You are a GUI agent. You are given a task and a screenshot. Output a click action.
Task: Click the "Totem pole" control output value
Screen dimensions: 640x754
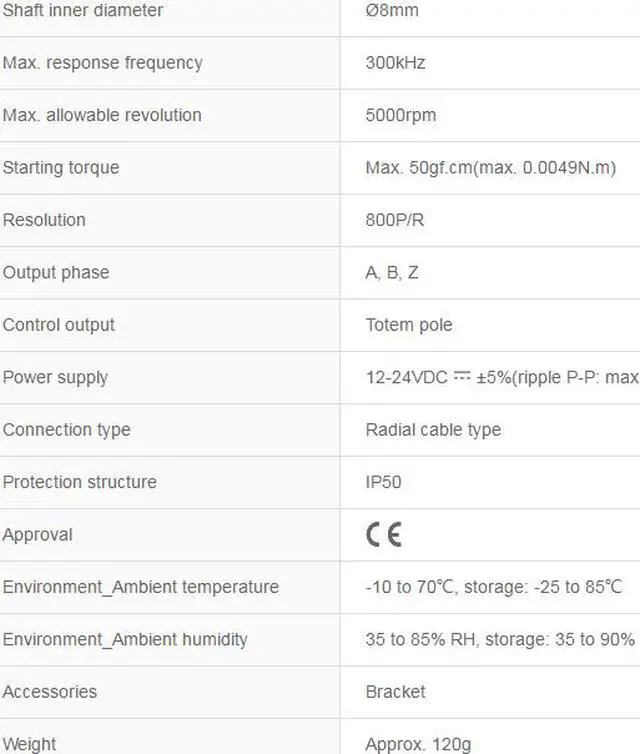409,325
